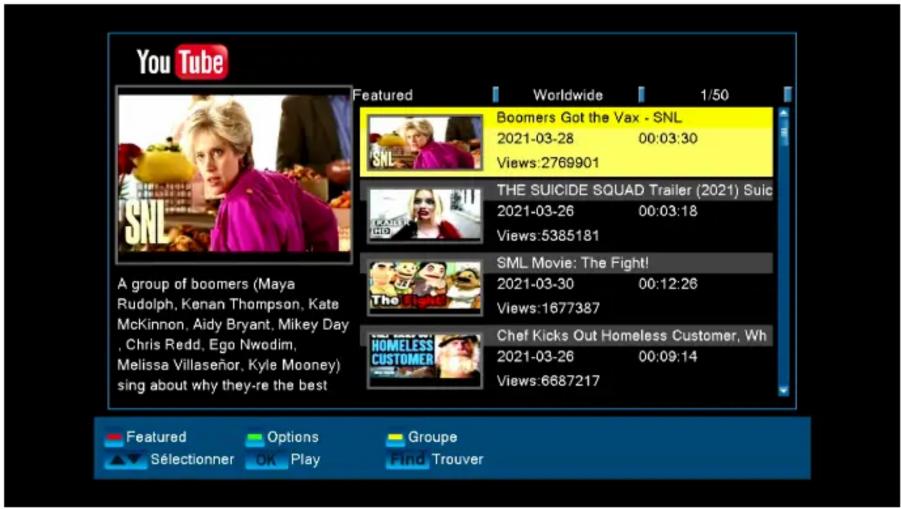Click the Options label in bottom bar
Screen dimensions: 901x509
292,437
